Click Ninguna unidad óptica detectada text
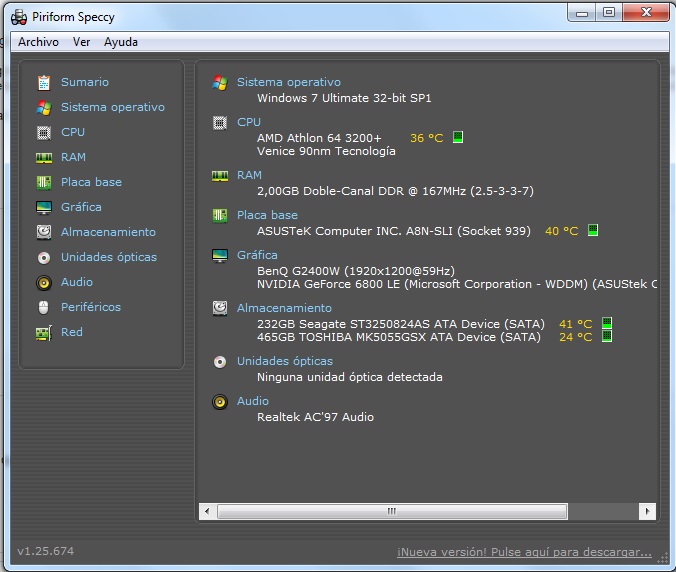The width and height of the screenshot is (676, 572). pos(350,377)
